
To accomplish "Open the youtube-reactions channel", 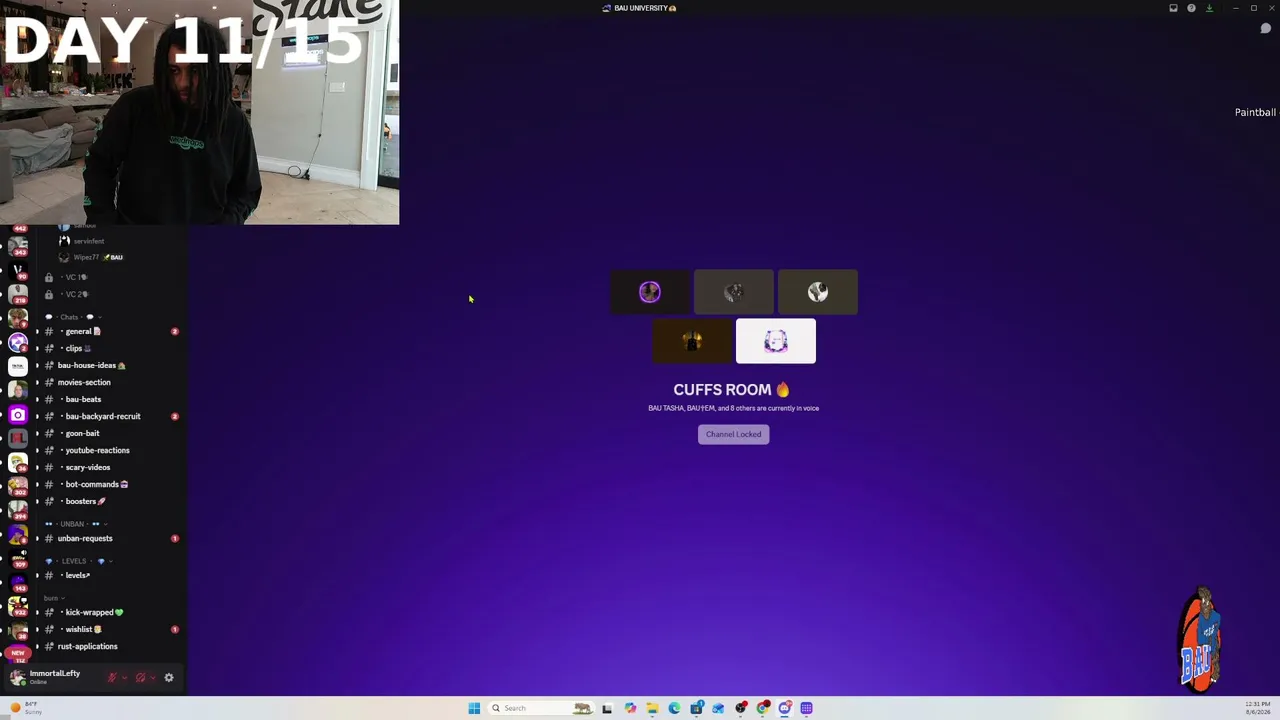I will click(x=108, y=450).
